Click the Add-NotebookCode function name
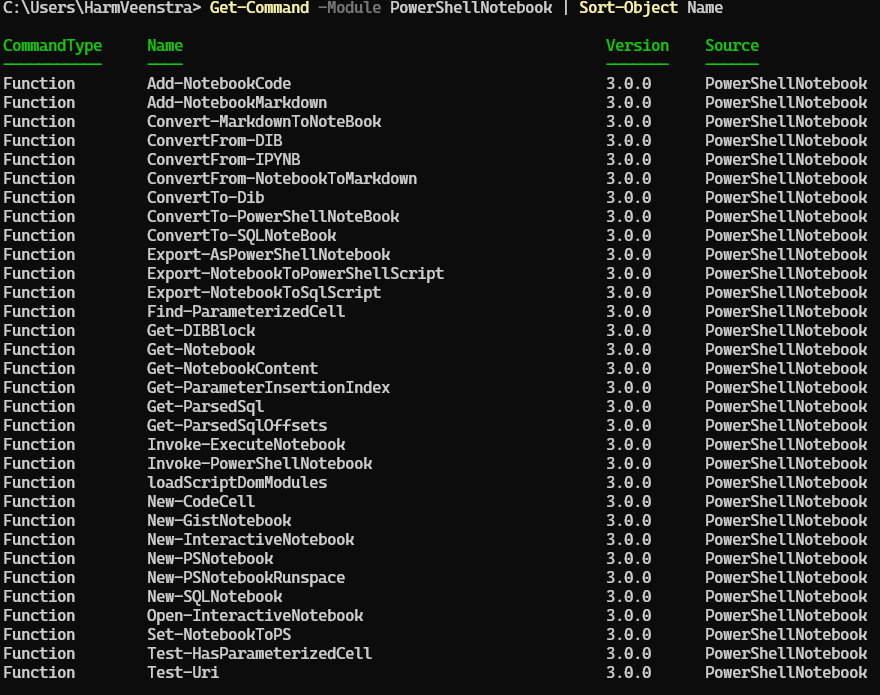 point(219,84)
